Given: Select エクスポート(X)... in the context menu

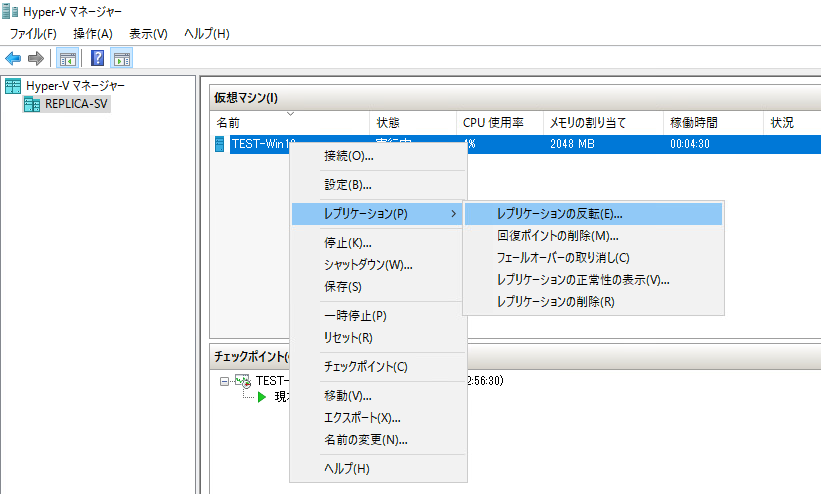Looking at the screenshot, I should [x=378, y=418].
